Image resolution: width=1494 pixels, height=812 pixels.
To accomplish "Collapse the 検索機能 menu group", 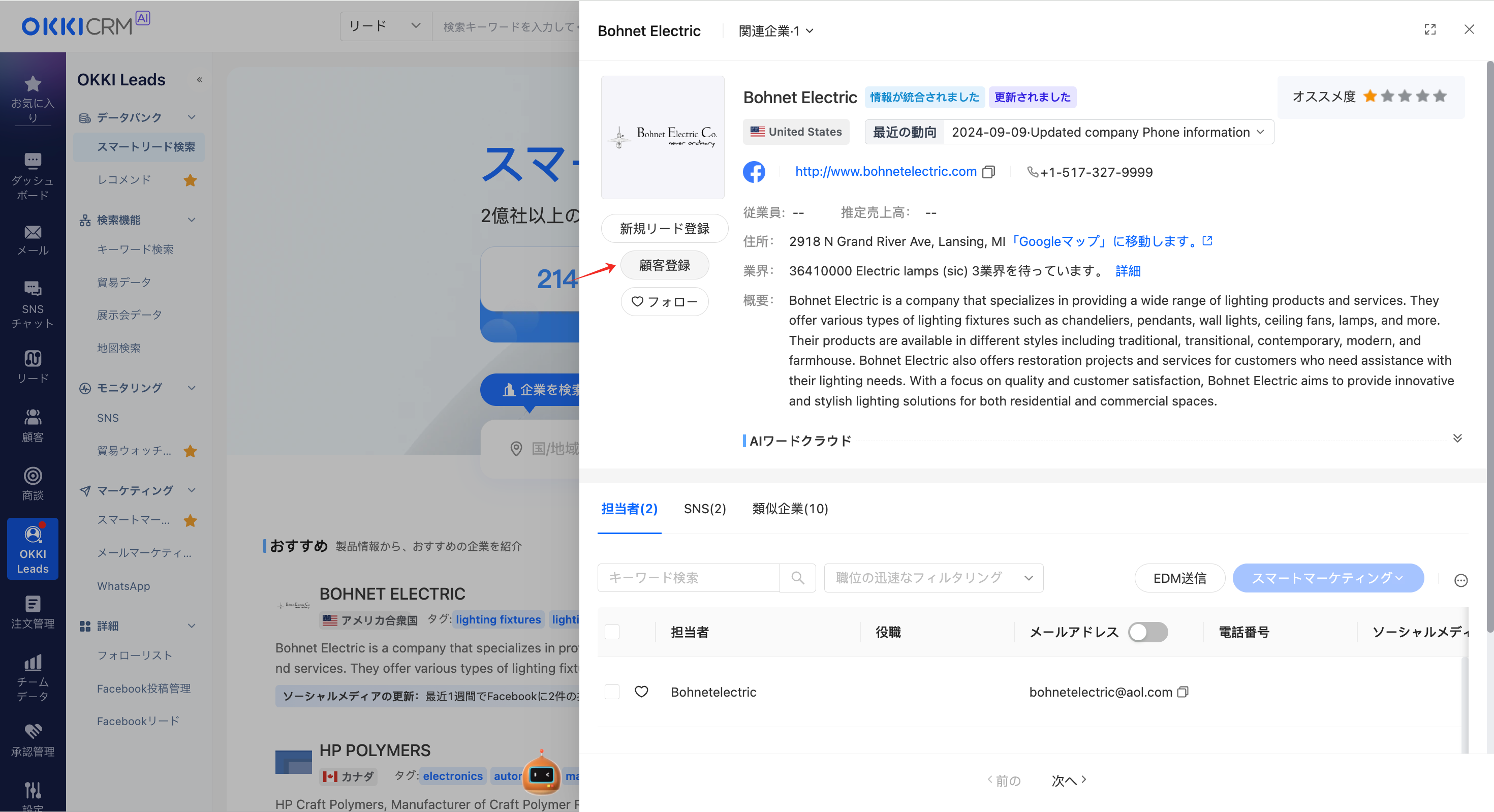I will (x=192, y=220).
